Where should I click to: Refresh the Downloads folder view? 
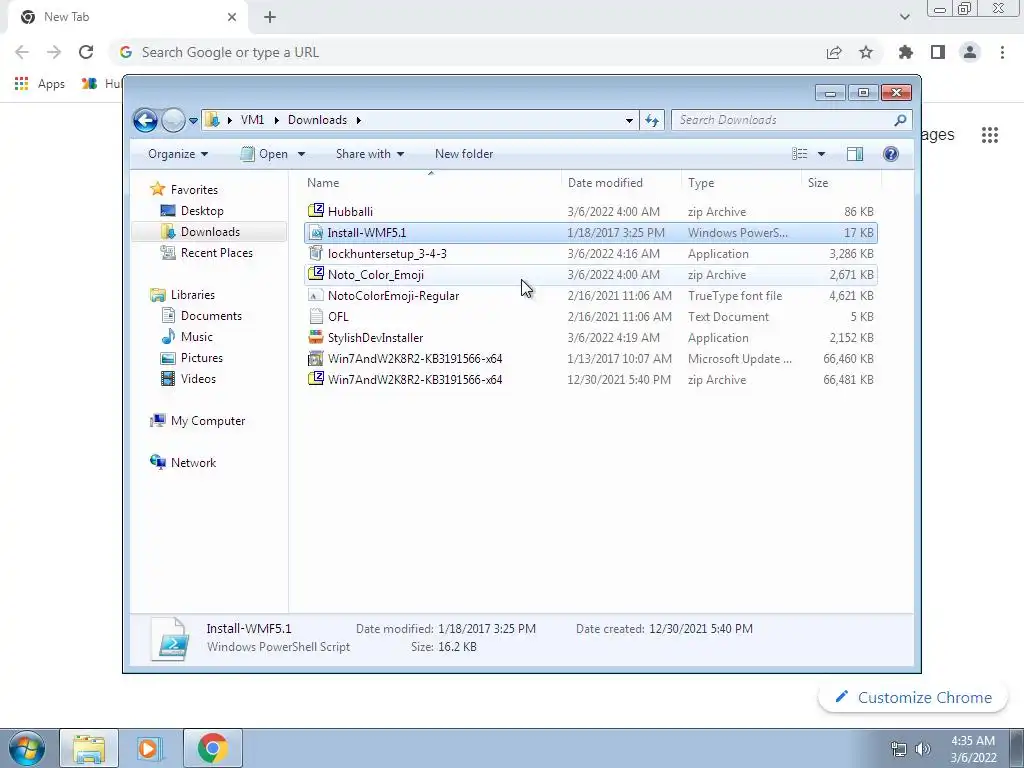coord(652,120)
